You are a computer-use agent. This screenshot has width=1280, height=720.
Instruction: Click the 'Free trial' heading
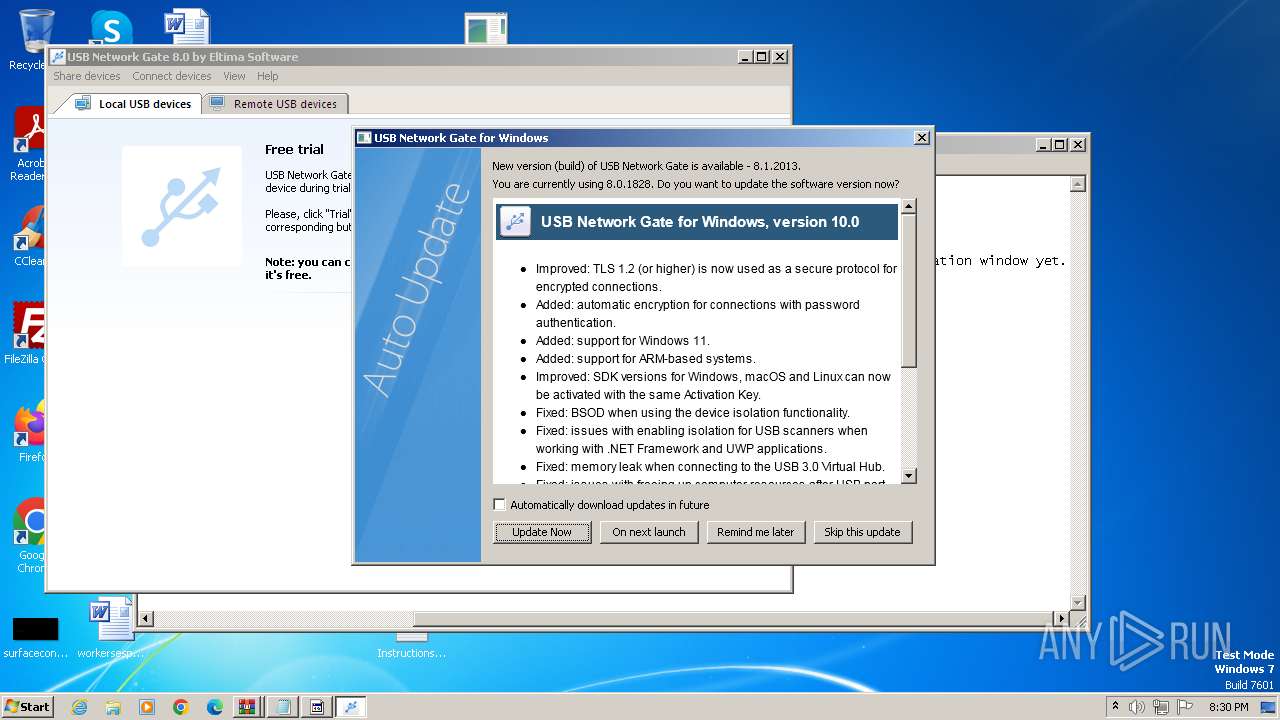click(x=294, y=149)
